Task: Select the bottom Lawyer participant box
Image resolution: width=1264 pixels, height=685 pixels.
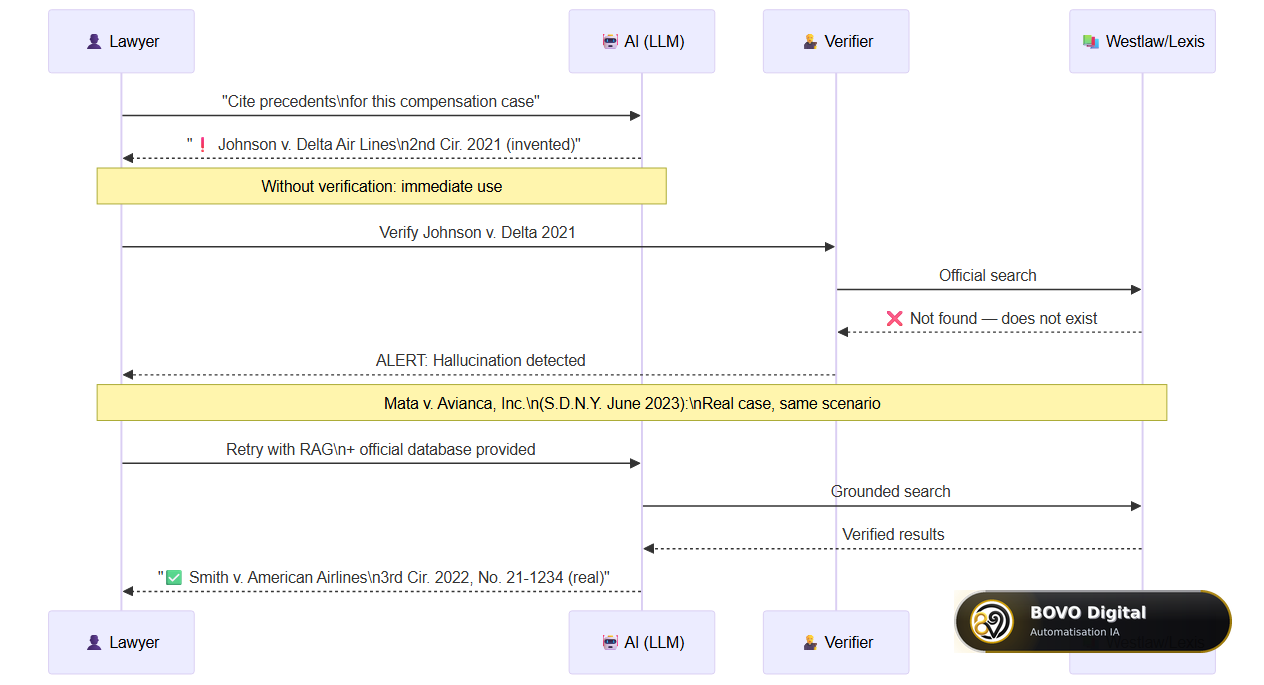Action: point(122,643)
